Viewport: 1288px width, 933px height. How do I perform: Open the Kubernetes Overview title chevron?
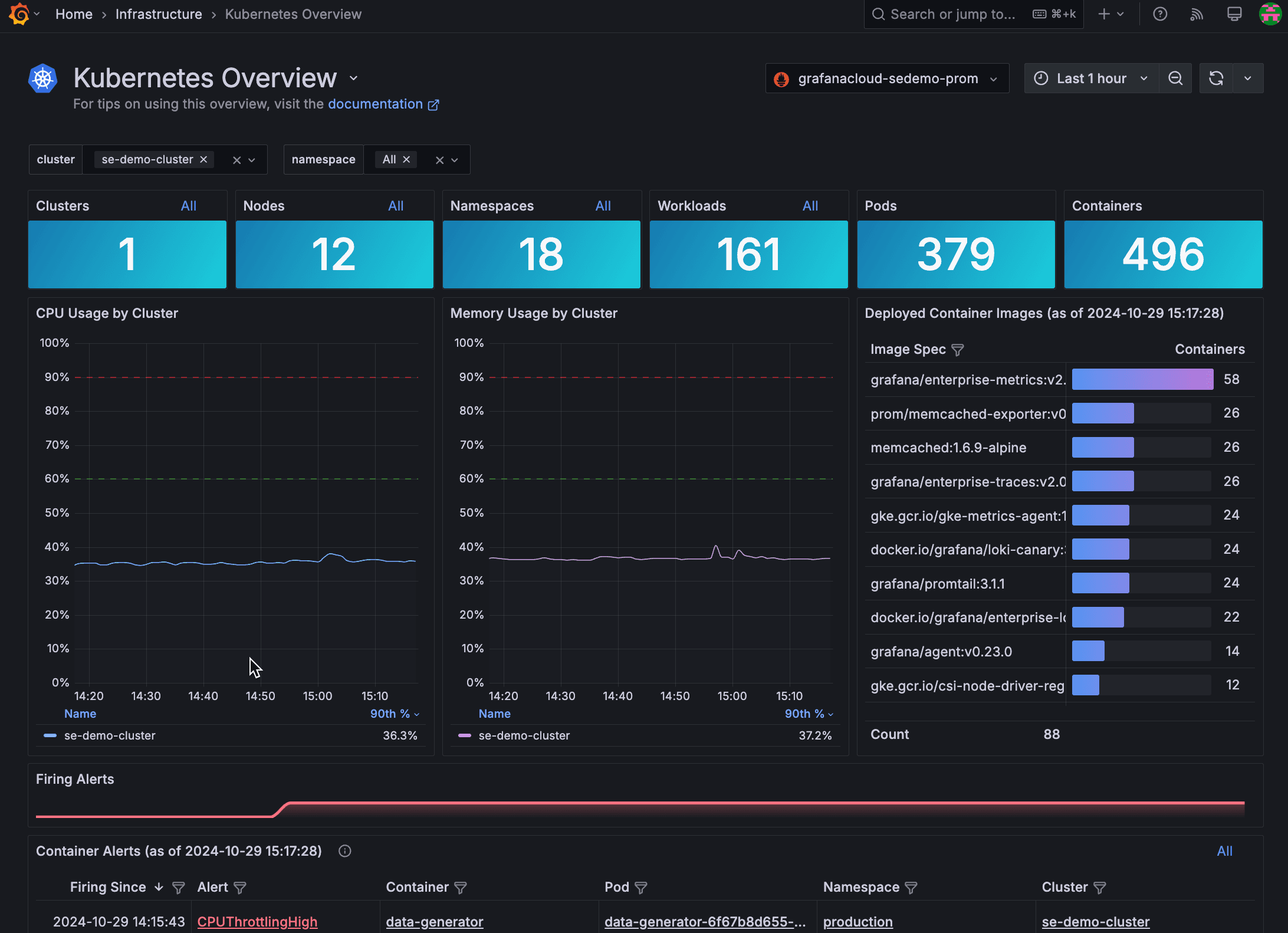tap(353, 78)
